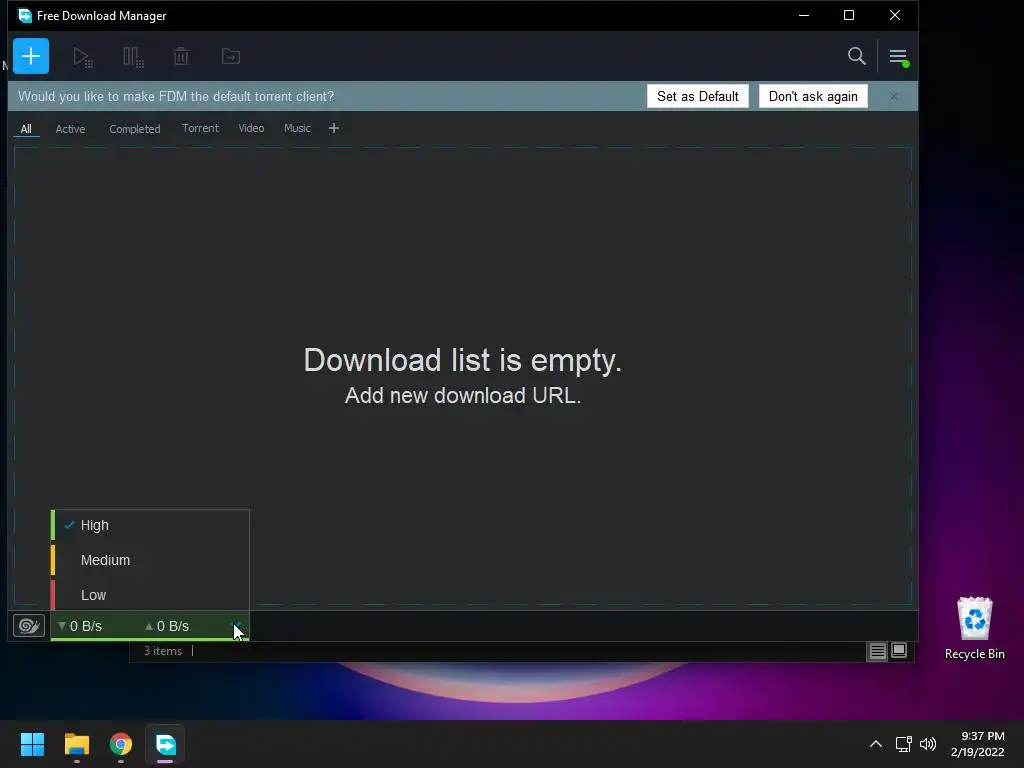Click the 'Download list is empty.' text
This screenshot has width=1024, height=768.
(x=462, y=360)
